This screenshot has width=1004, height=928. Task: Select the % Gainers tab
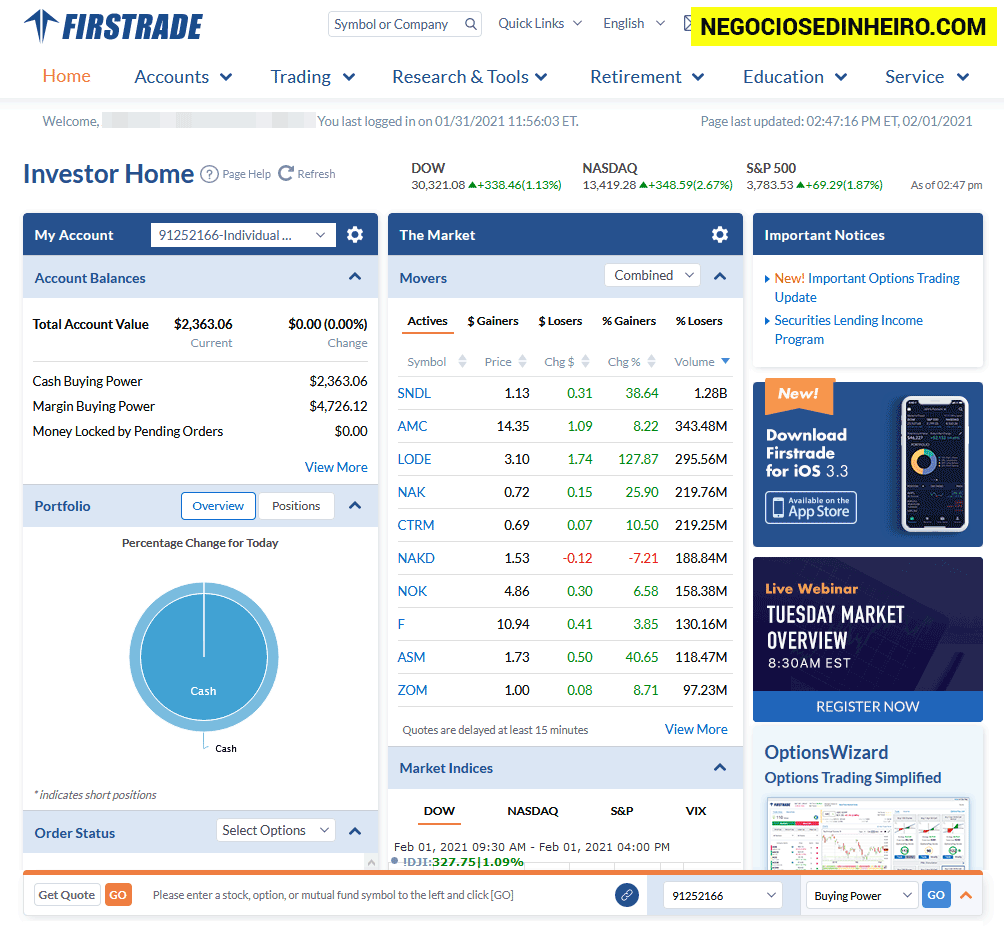[x=629, y=321]
